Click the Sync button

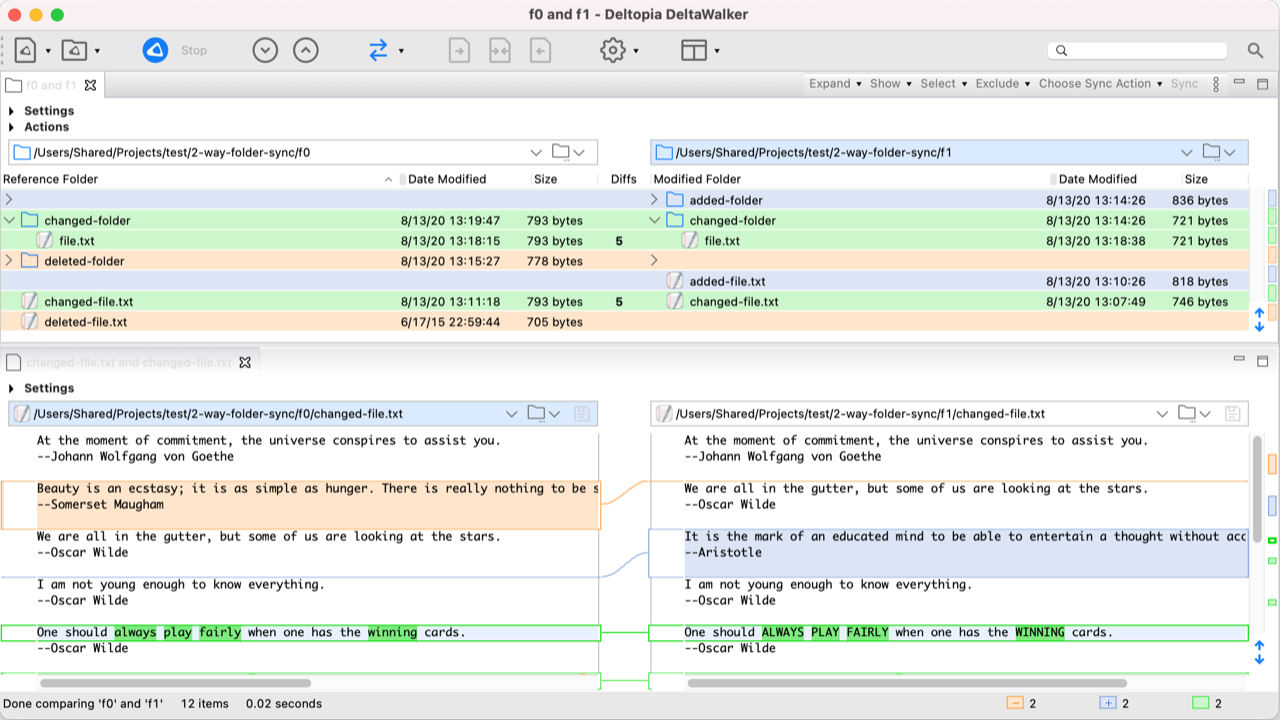[x=1184, y=84]
